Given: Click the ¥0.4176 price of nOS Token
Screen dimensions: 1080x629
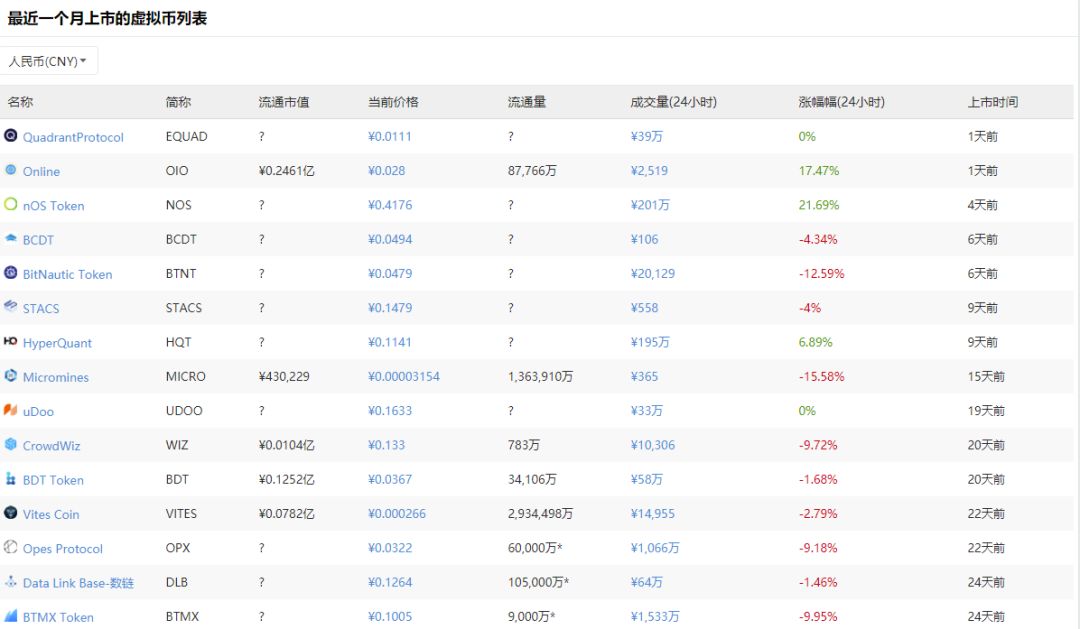Looking at the screenshot, I should click(390, 205).
